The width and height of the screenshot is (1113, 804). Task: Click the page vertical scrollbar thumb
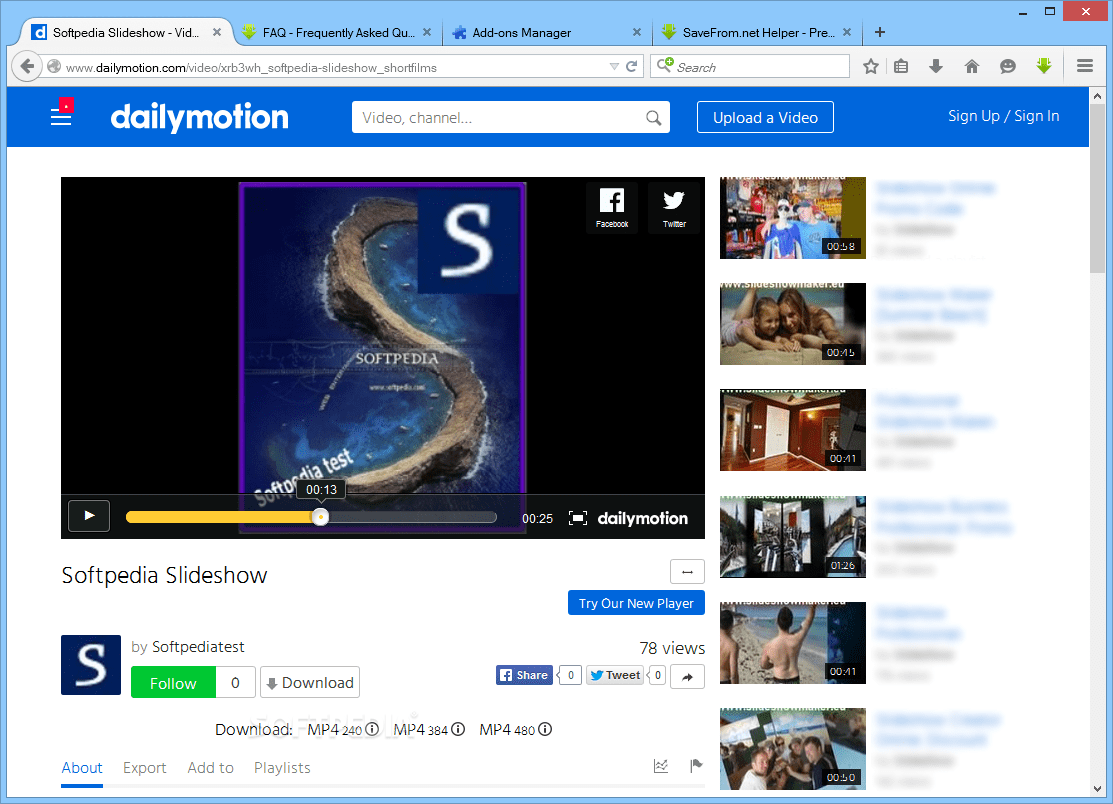1097,187
